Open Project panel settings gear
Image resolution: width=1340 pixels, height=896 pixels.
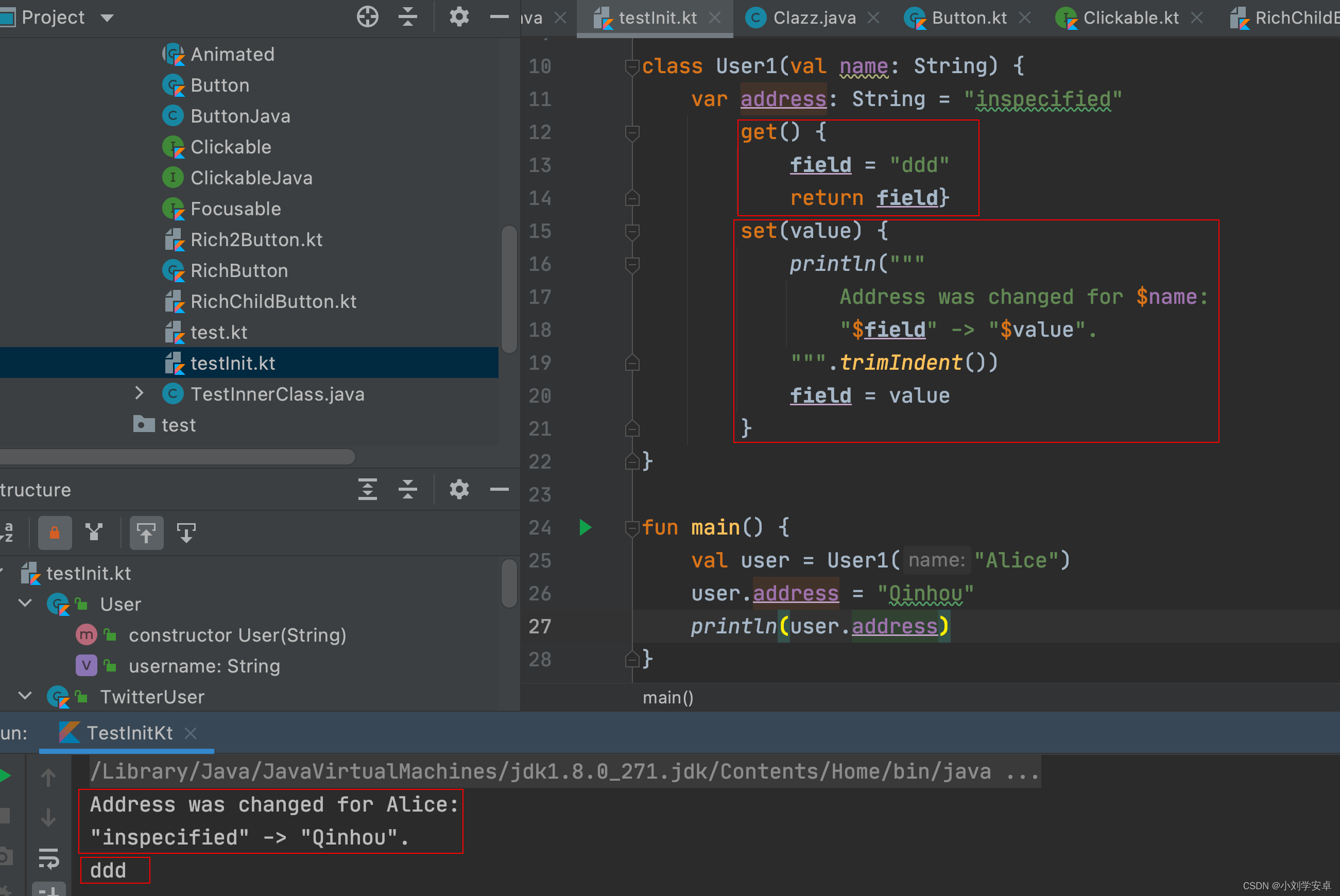(x=459, y=16)
